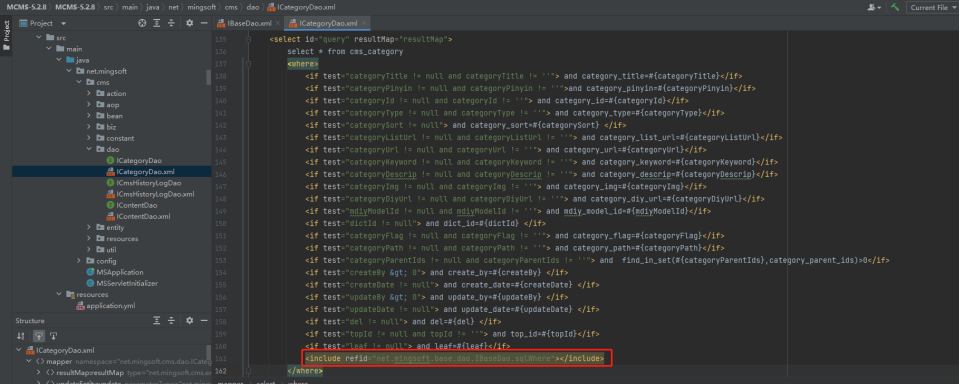Click fold toggle on line 135 select tag
The image size is (960, 384).
(x=248, y=39)
